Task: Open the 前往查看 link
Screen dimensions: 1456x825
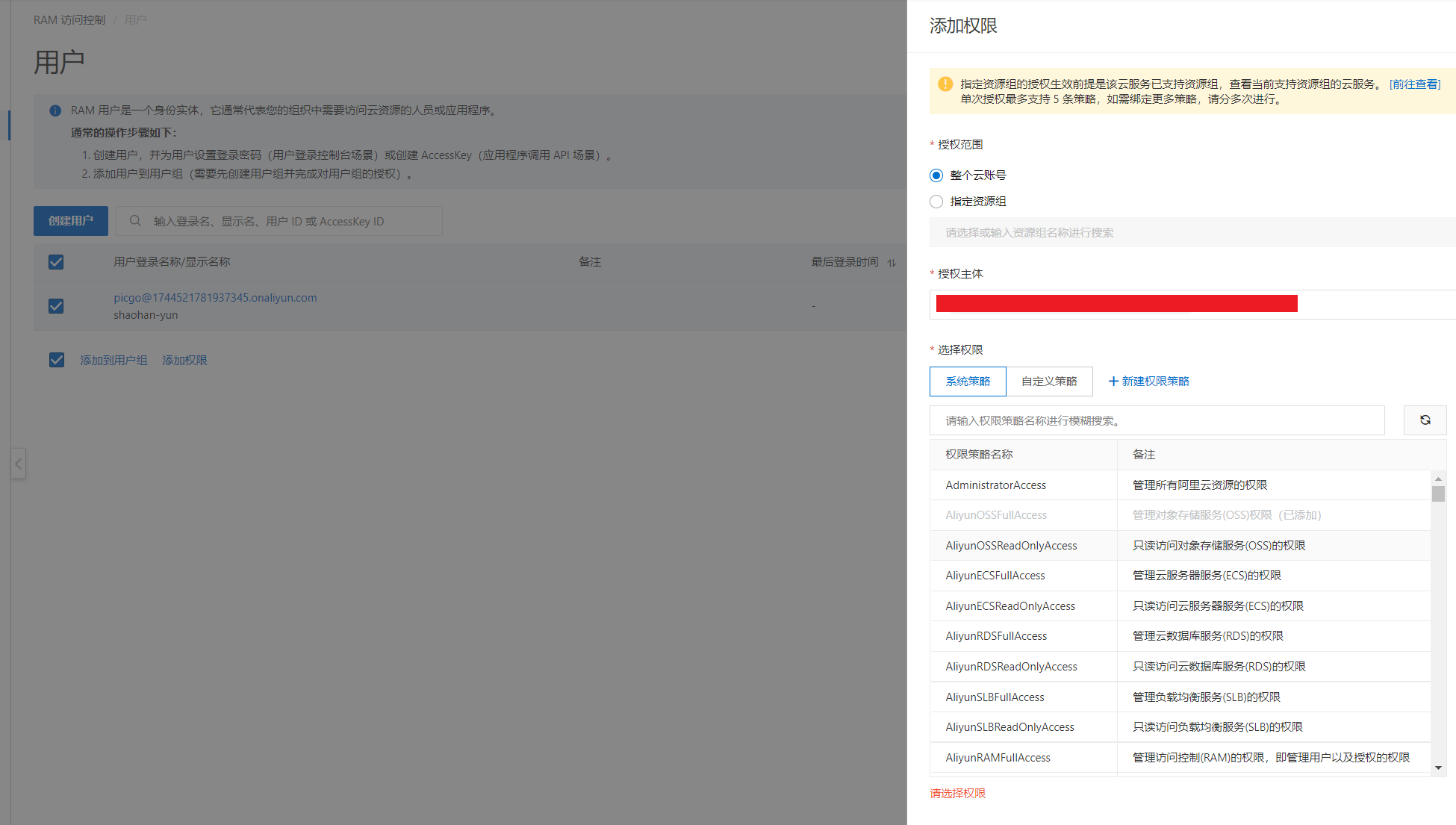Action: point(1414,84)
